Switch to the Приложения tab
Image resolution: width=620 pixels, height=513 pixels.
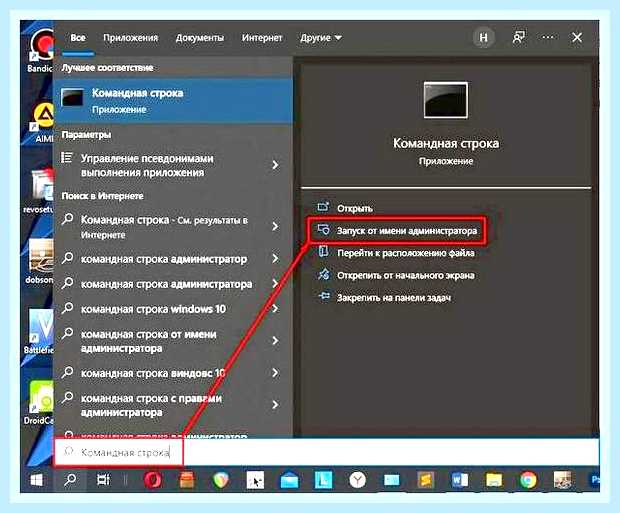pyautogui.click(x=130, y=38)
